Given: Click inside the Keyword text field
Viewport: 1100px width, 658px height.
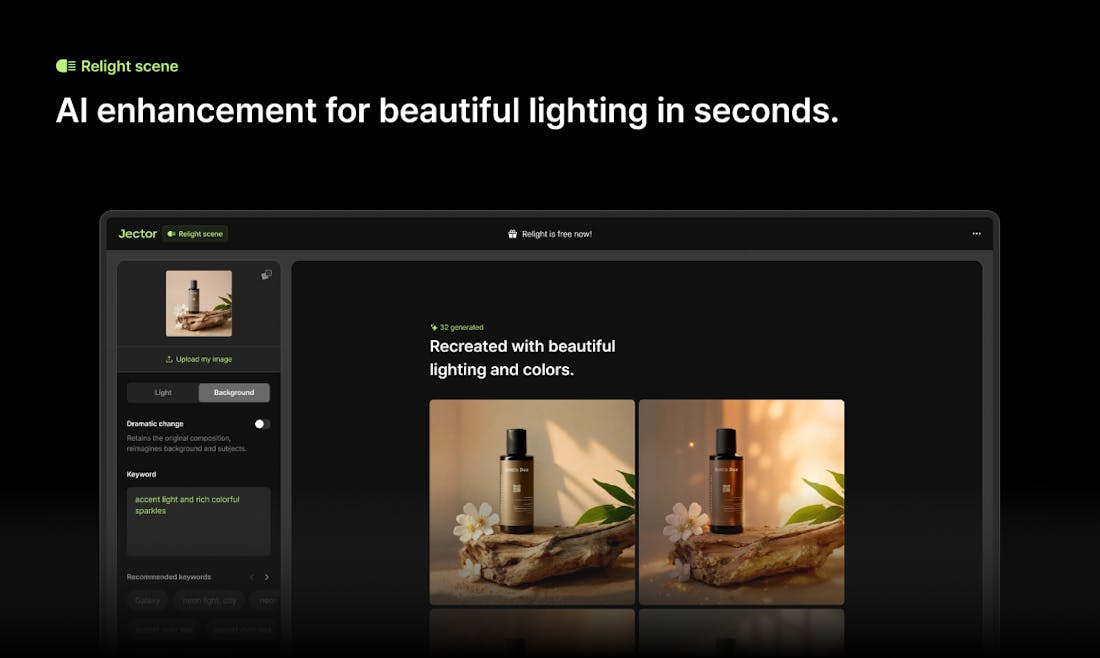Looking at the screenshot, I should [x=199, y=521].
